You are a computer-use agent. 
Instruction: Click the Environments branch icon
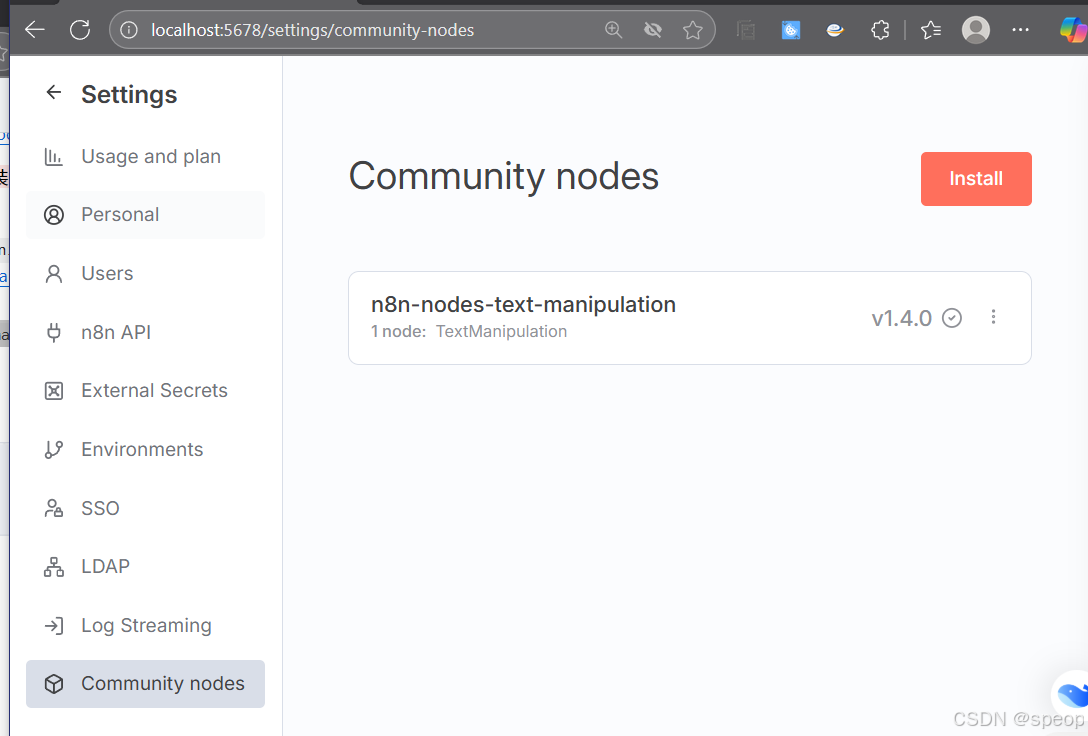(53, 450)
